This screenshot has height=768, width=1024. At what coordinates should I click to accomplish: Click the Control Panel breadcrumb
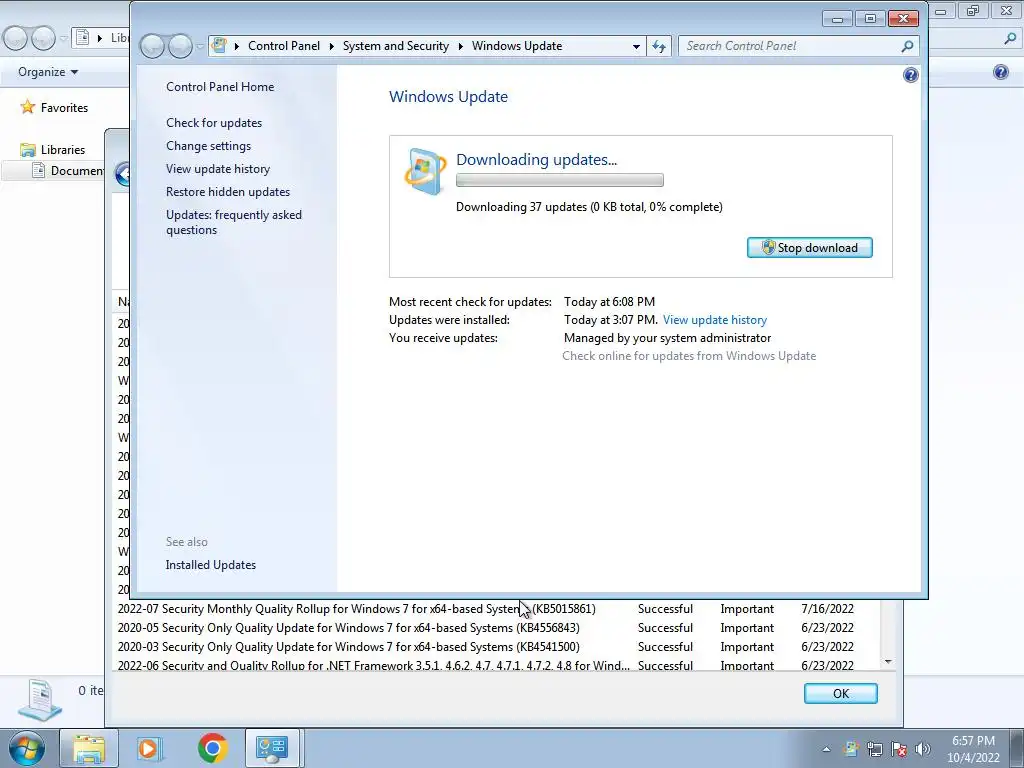[284, 46]
